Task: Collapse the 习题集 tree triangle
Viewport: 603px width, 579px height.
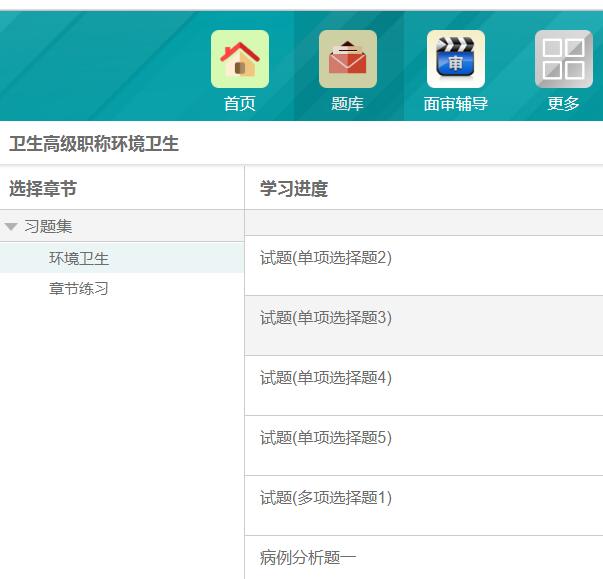Action: (x=11, y=226)
